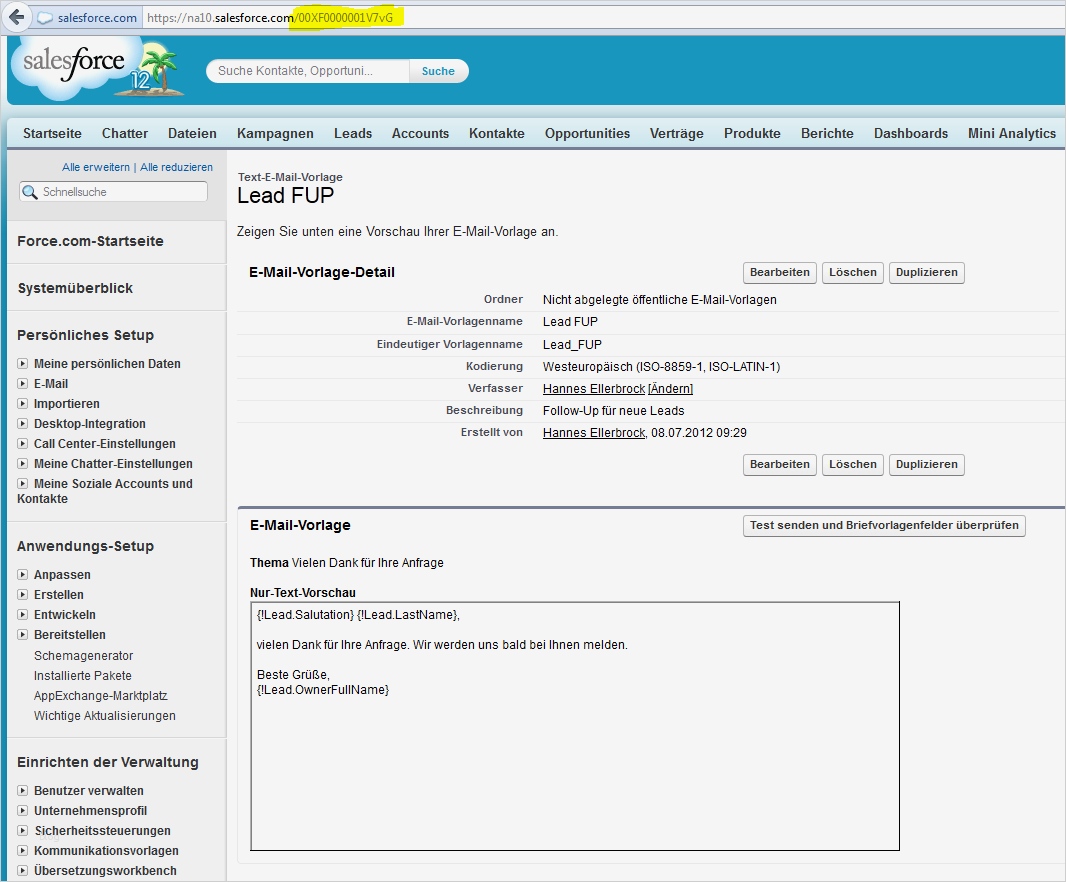Viewport: 1066px width, 882px height.
Task: Expand the Erstellen section
Action: tap(22, 594)
